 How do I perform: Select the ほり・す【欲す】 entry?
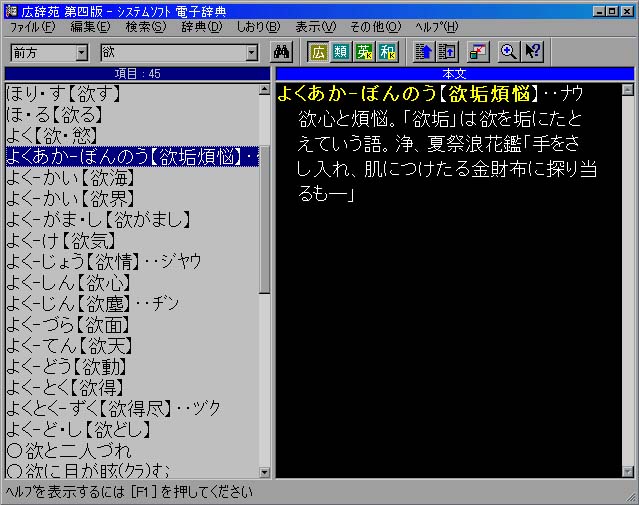click(63, 93)
